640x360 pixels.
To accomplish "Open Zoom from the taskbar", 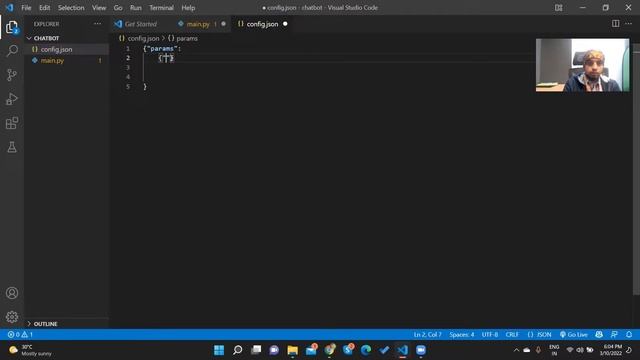I will pyautogui.click(x=421, y=350).
